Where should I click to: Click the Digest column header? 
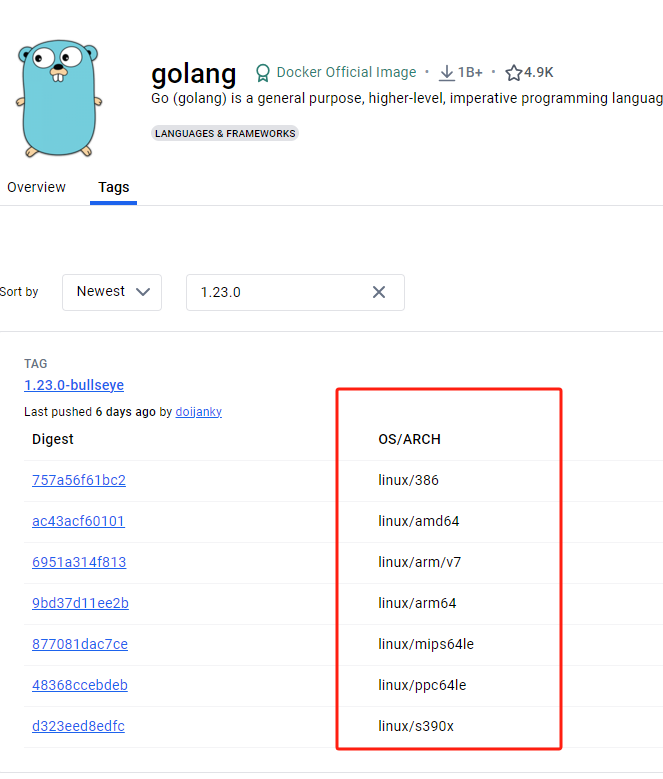(53, 439)
